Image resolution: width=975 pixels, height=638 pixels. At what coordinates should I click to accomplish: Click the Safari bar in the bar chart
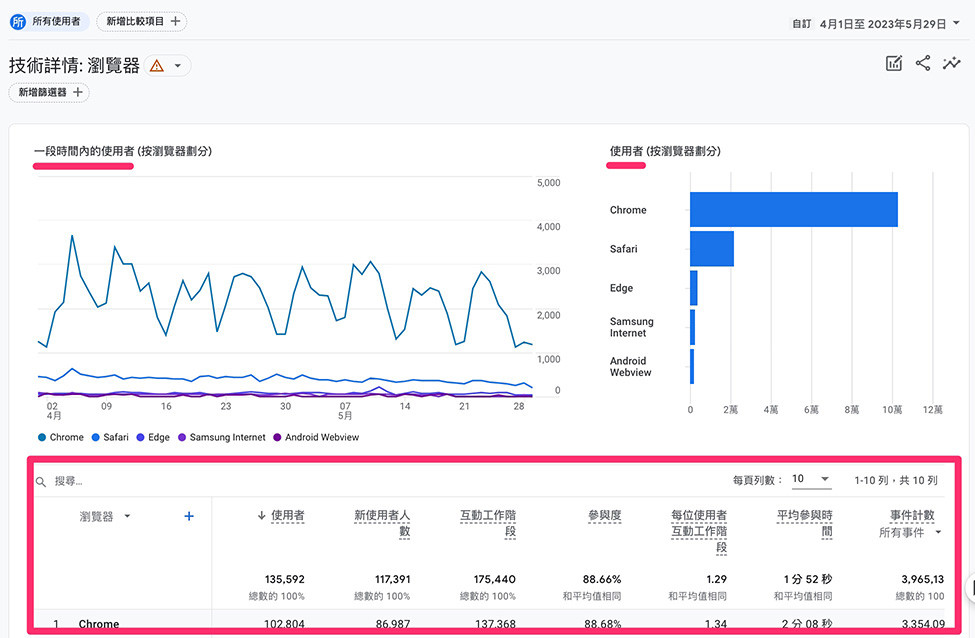point(712,249)
